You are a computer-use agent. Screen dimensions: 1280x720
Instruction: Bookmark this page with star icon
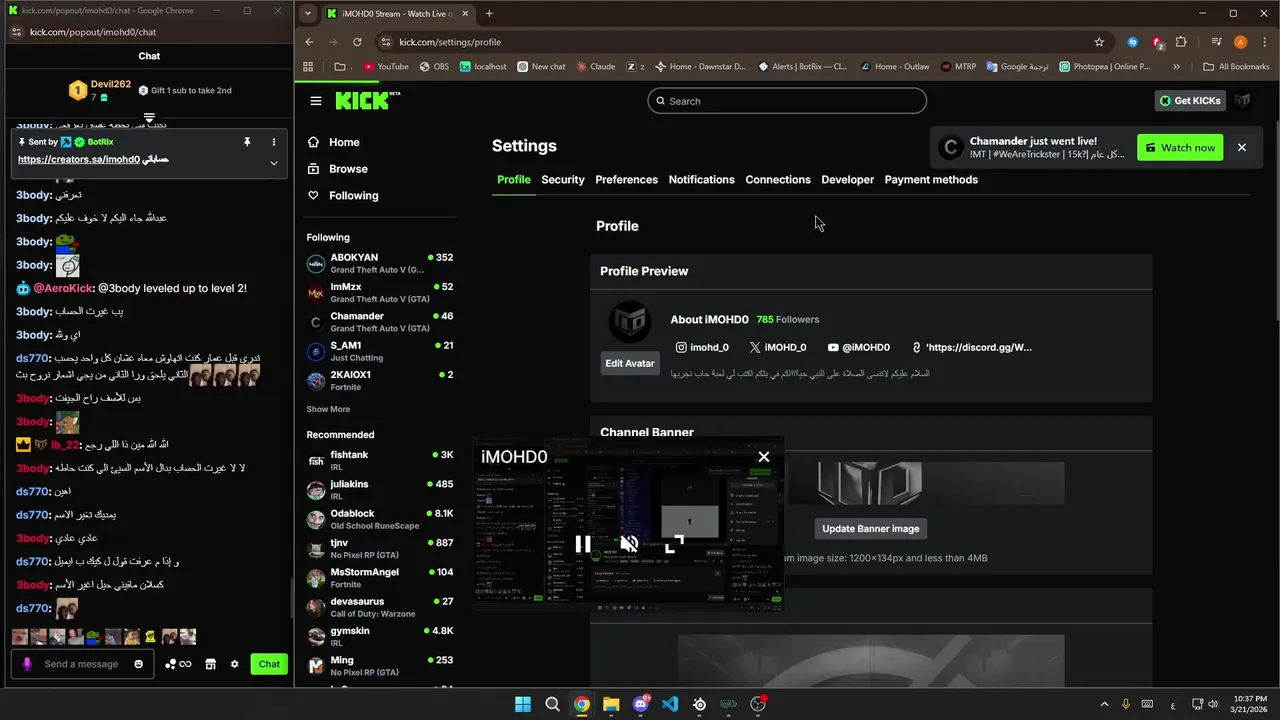click(x=1099, y=42)
